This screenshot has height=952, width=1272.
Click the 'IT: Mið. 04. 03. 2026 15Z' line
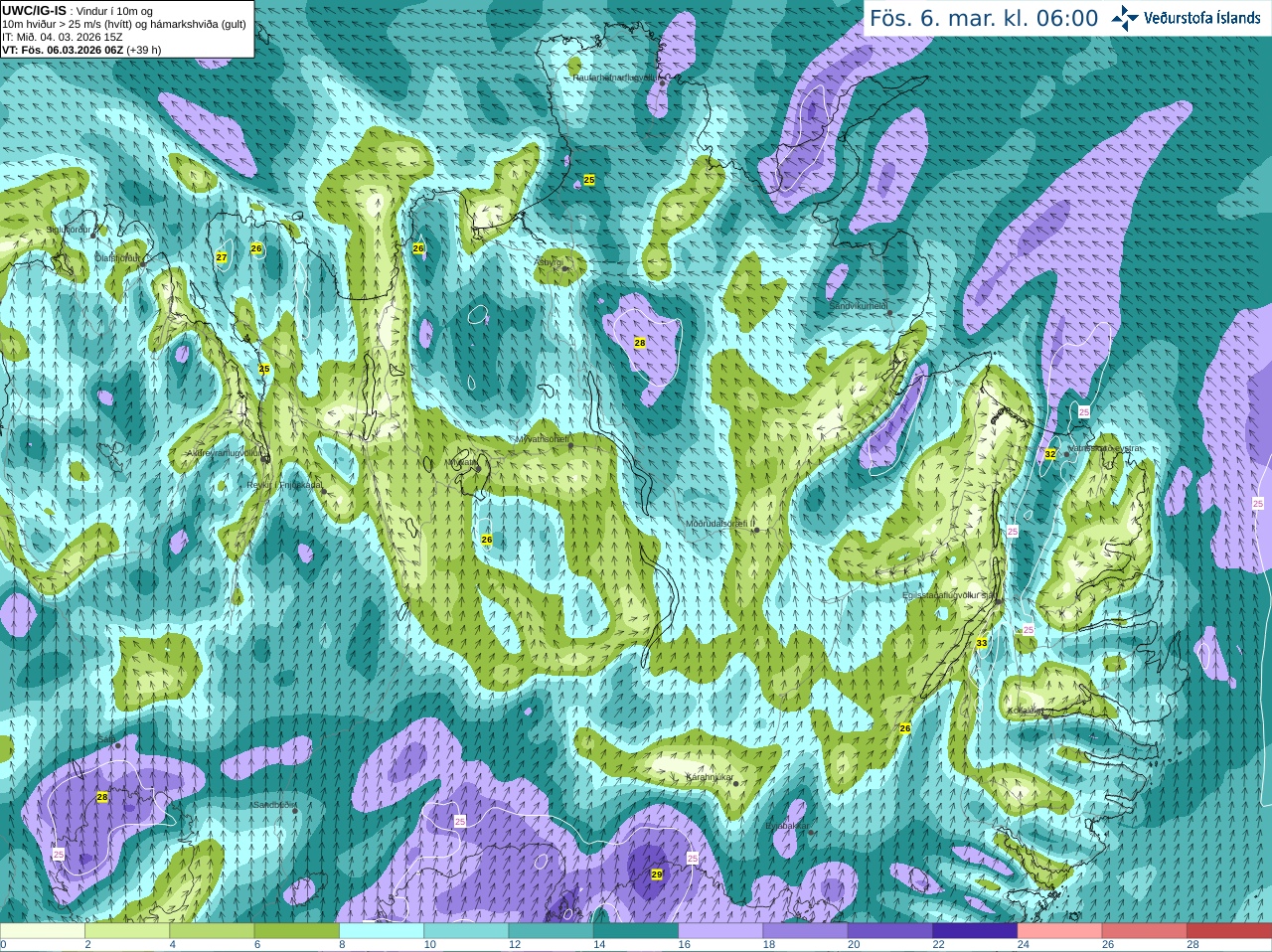[63, 37]
